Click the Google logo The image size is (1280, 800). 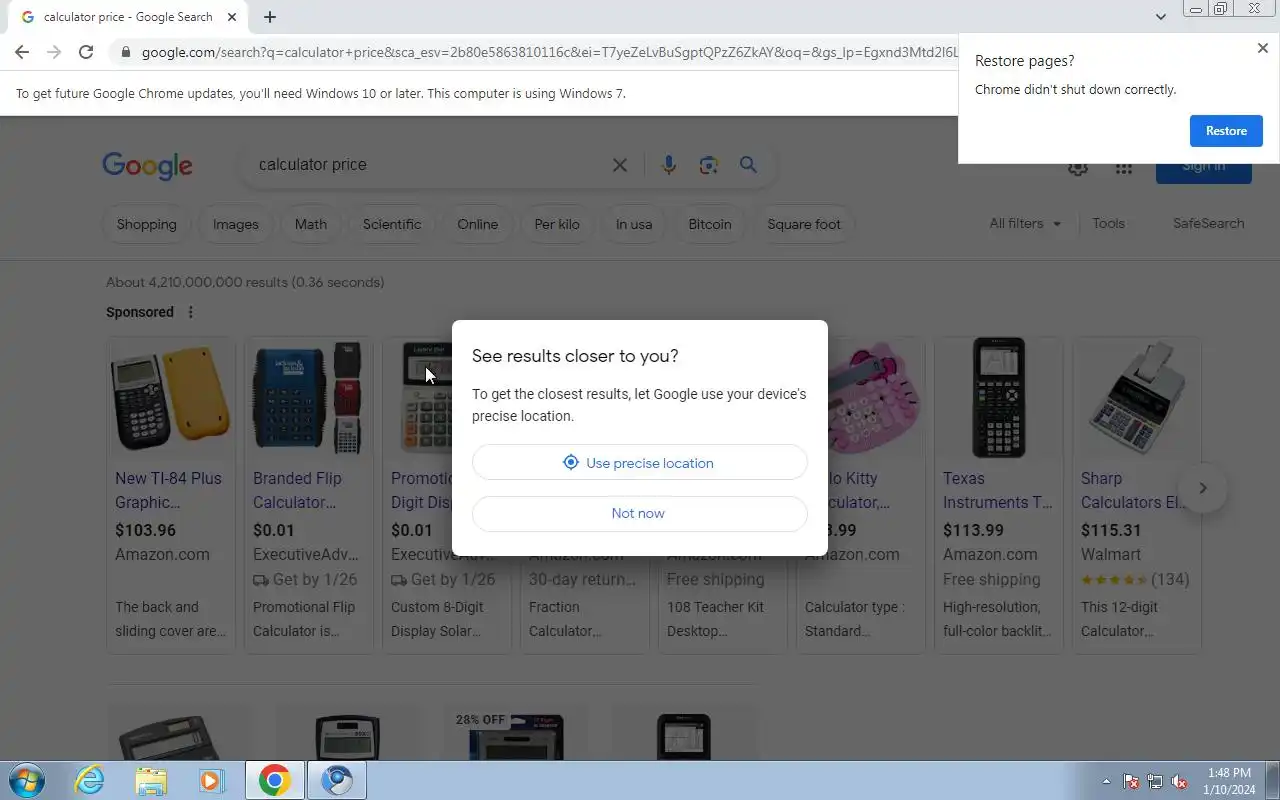click(147, 166)
